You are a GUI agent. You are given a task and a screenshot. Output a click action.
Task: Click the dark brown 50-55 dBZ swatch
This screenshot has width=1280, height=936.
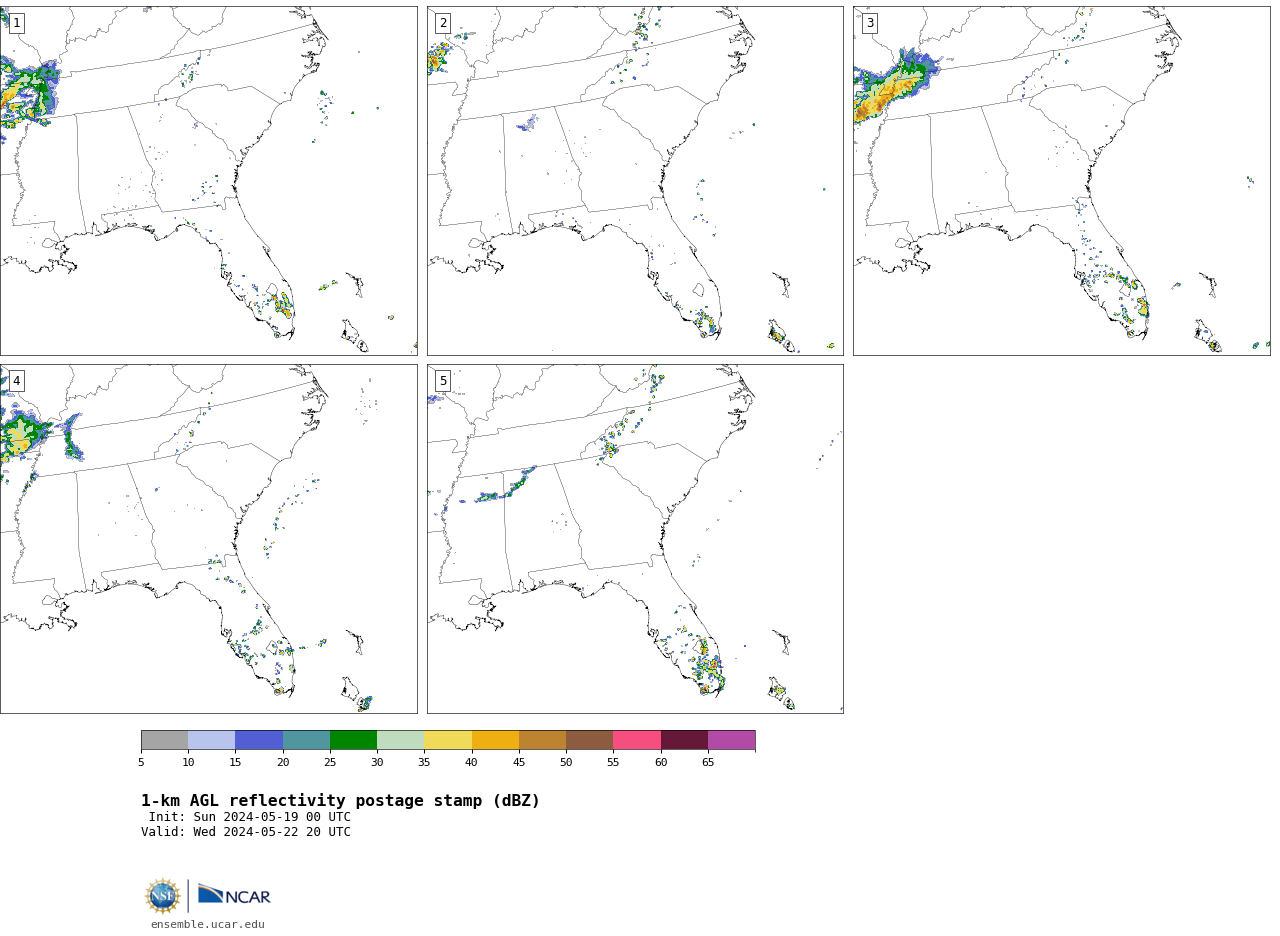pos(590,740)
